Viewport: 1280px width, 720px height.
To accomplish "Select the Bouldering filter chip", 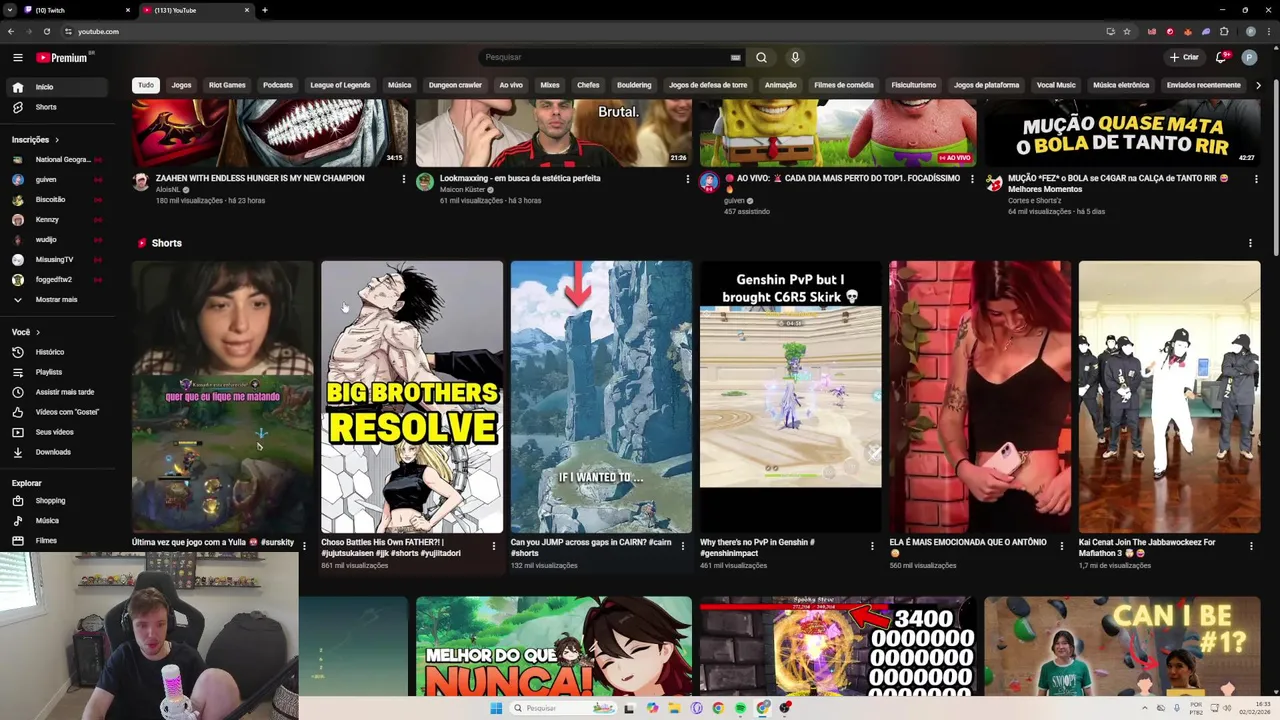I will [634, 85].
